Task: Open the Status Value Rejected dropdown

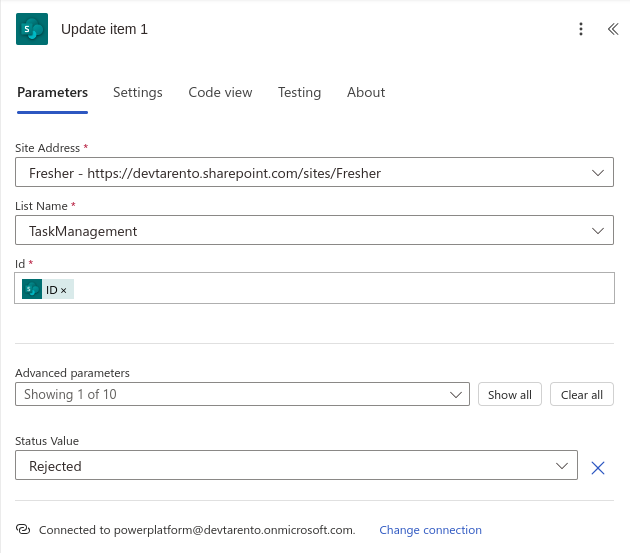Action: tap(562, 466)
